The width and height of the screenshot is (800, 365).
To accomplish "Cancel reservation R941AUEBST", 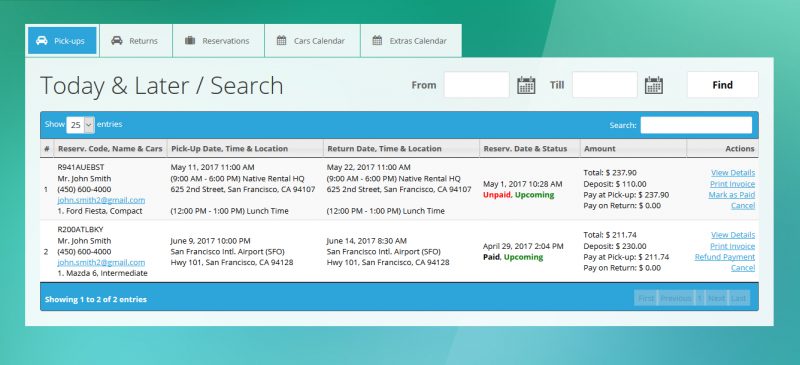I will coord(743,205).
